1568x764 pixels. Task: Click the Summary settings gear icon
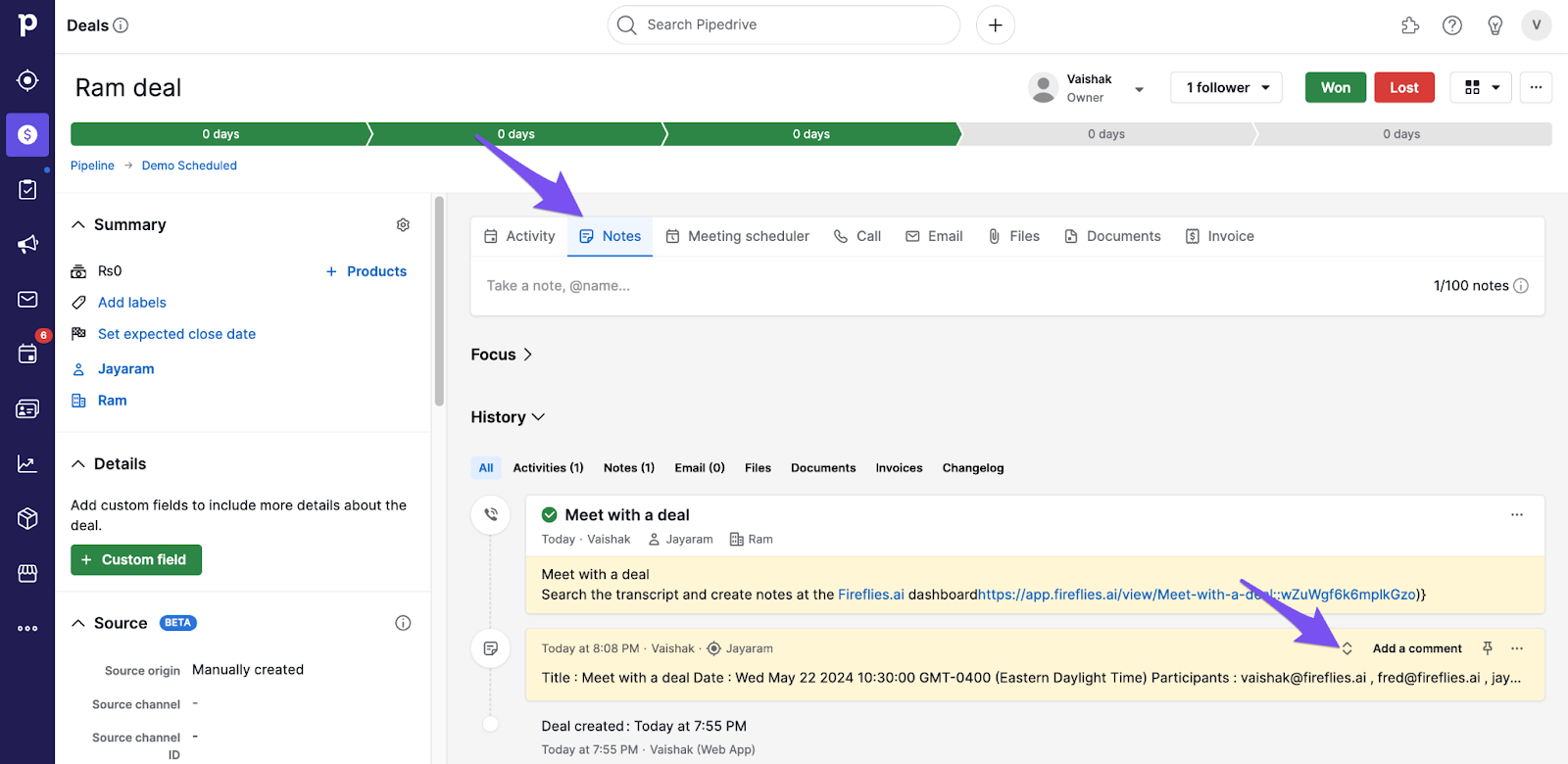(x=403, y=225)
